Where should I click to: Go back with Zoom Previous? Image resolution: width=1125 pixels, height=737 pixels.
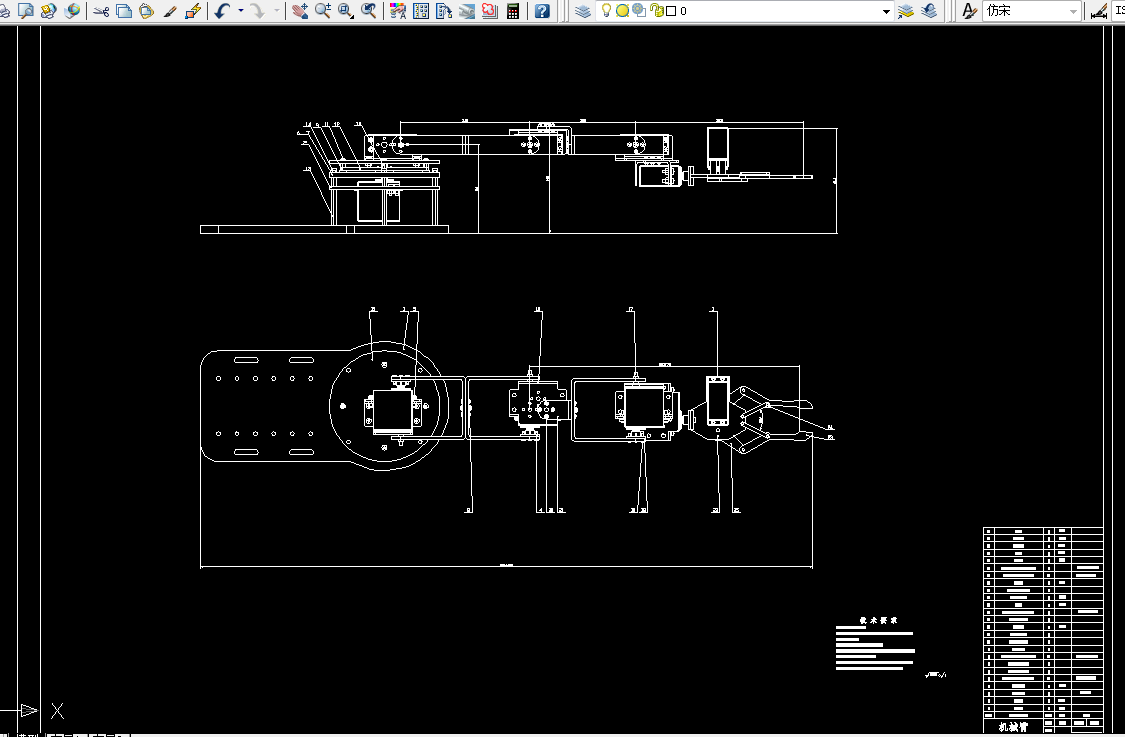click(369, 11)
